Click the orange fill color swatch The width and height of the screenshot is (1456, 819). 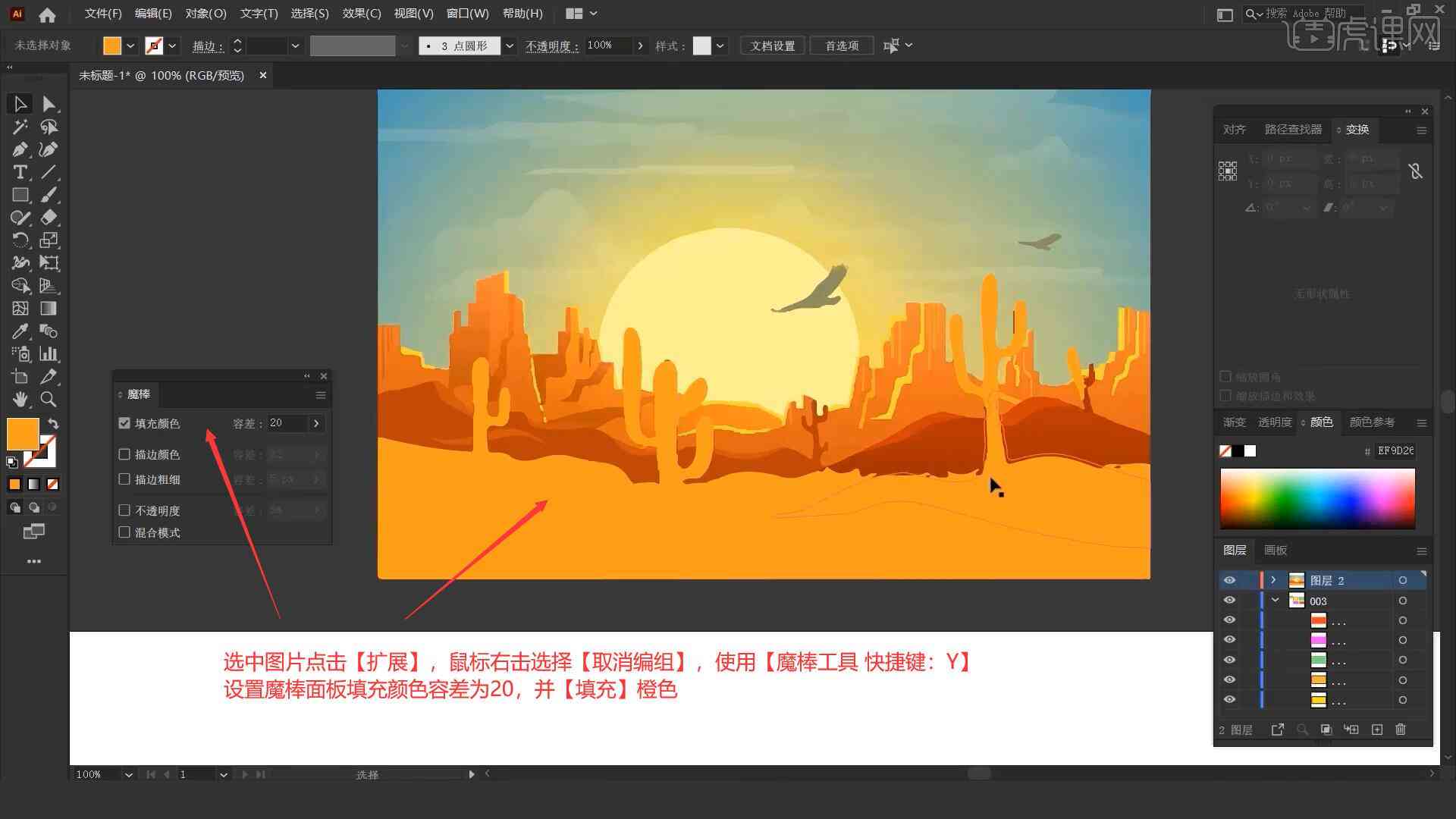pos(22,433)
